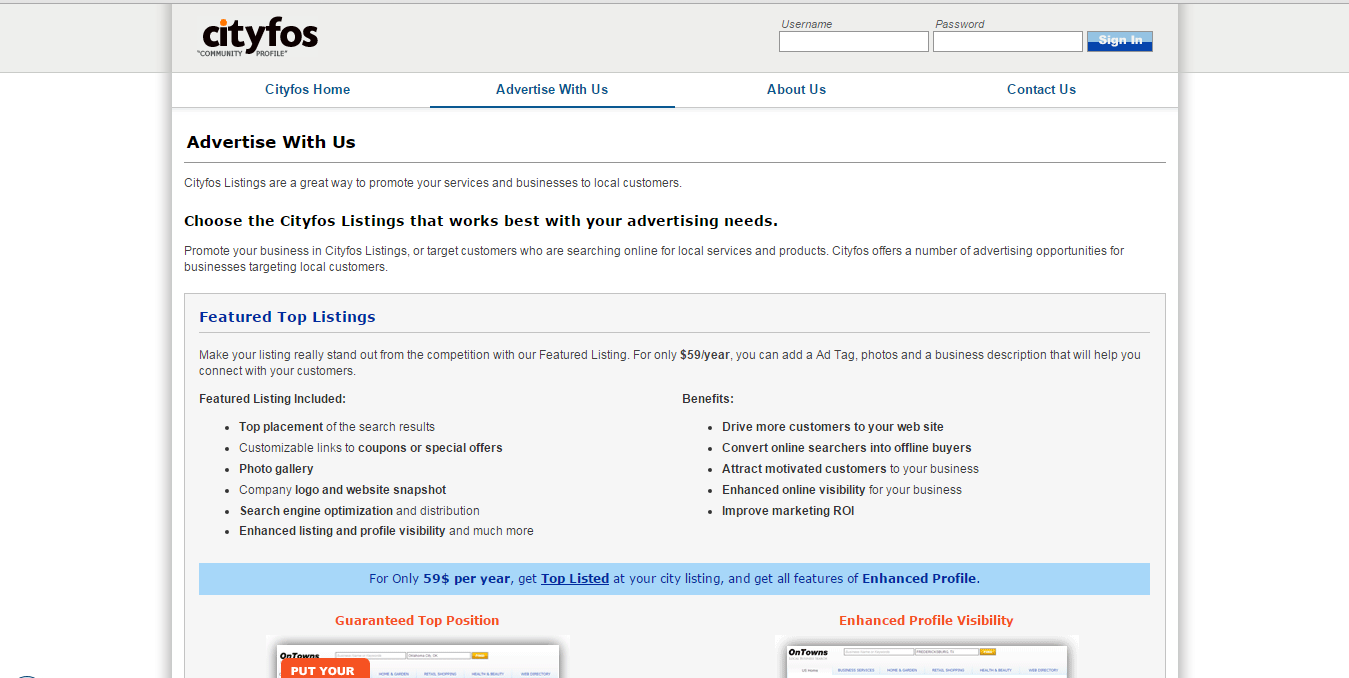Click the '59$ per year' banner text
Viewport: 1349px width, 678px height.
tap(467, 578)
